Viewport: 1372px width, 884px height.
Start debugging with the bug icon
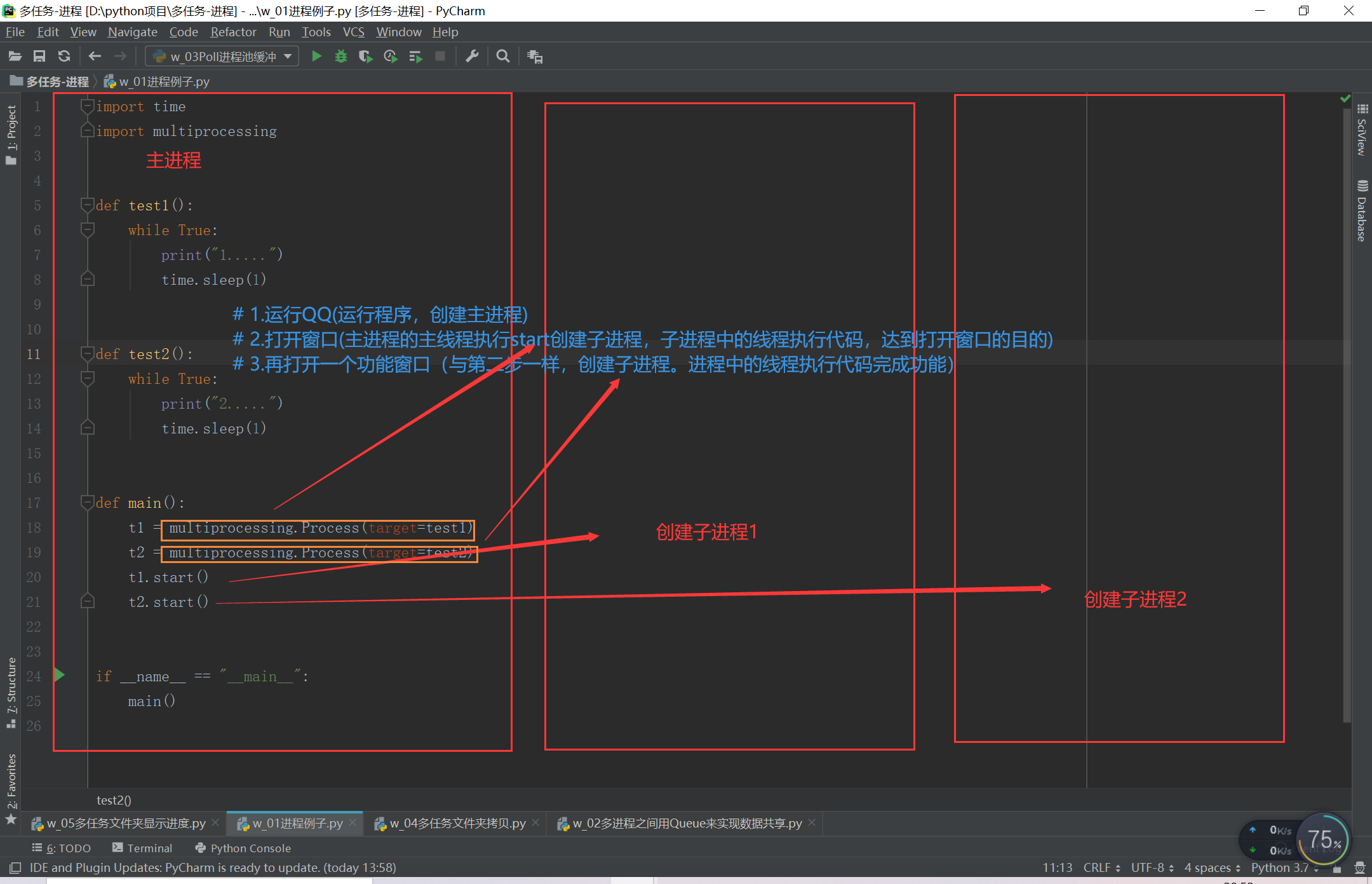[341, 57]
